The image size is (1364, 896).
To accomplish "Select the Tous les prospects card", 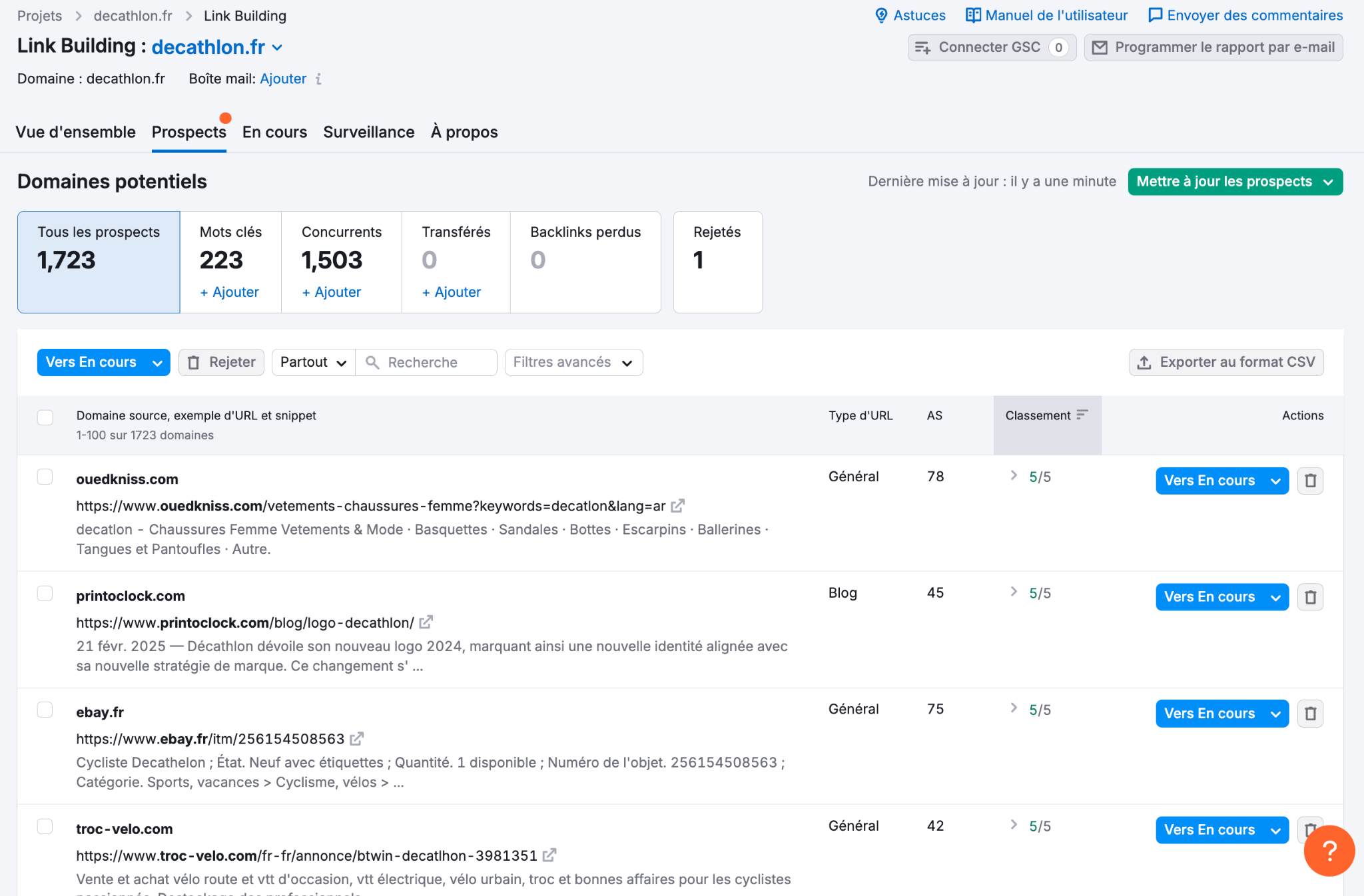I will 99,262.
